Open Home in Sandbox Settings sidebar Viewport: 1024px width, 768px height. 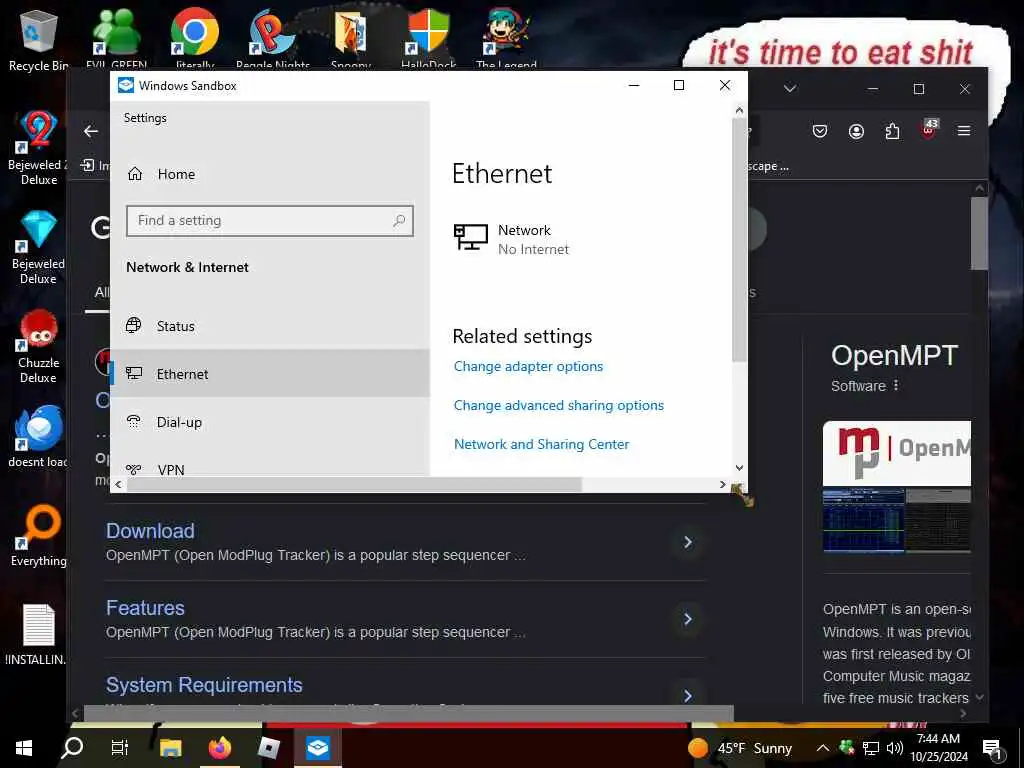(x=176, y=174)
